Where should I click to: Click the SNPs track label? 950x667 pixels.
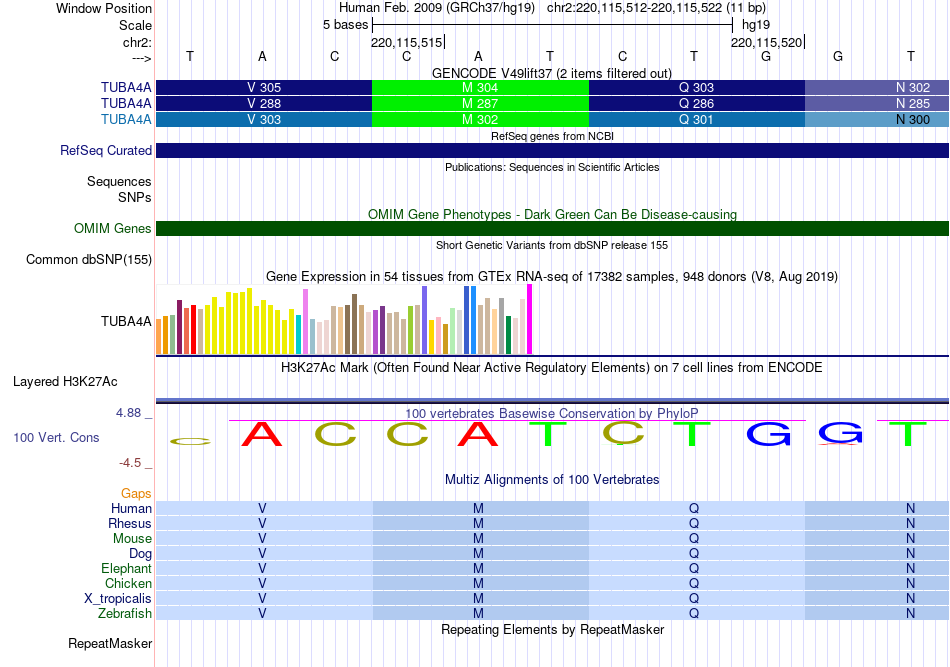click(x=135, y=197)
